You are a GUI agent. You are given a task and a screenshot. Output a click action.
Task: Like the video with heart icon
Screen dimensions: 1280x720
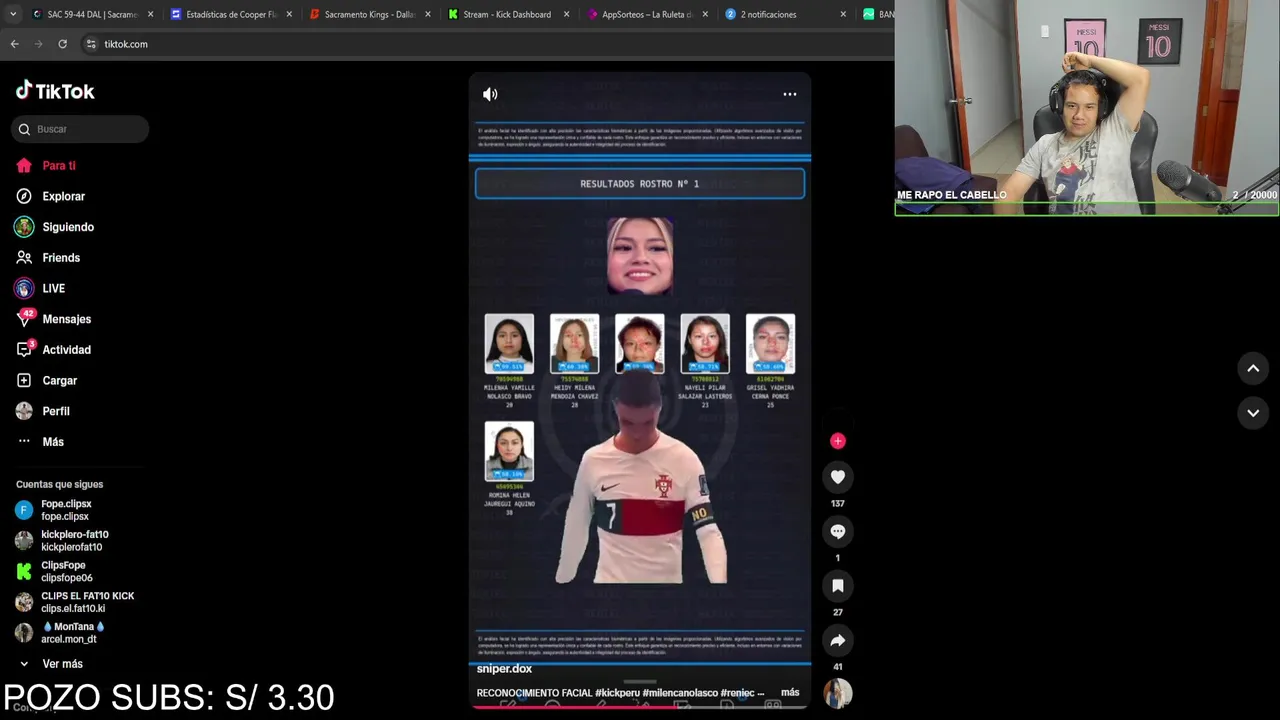click(838, 477)
